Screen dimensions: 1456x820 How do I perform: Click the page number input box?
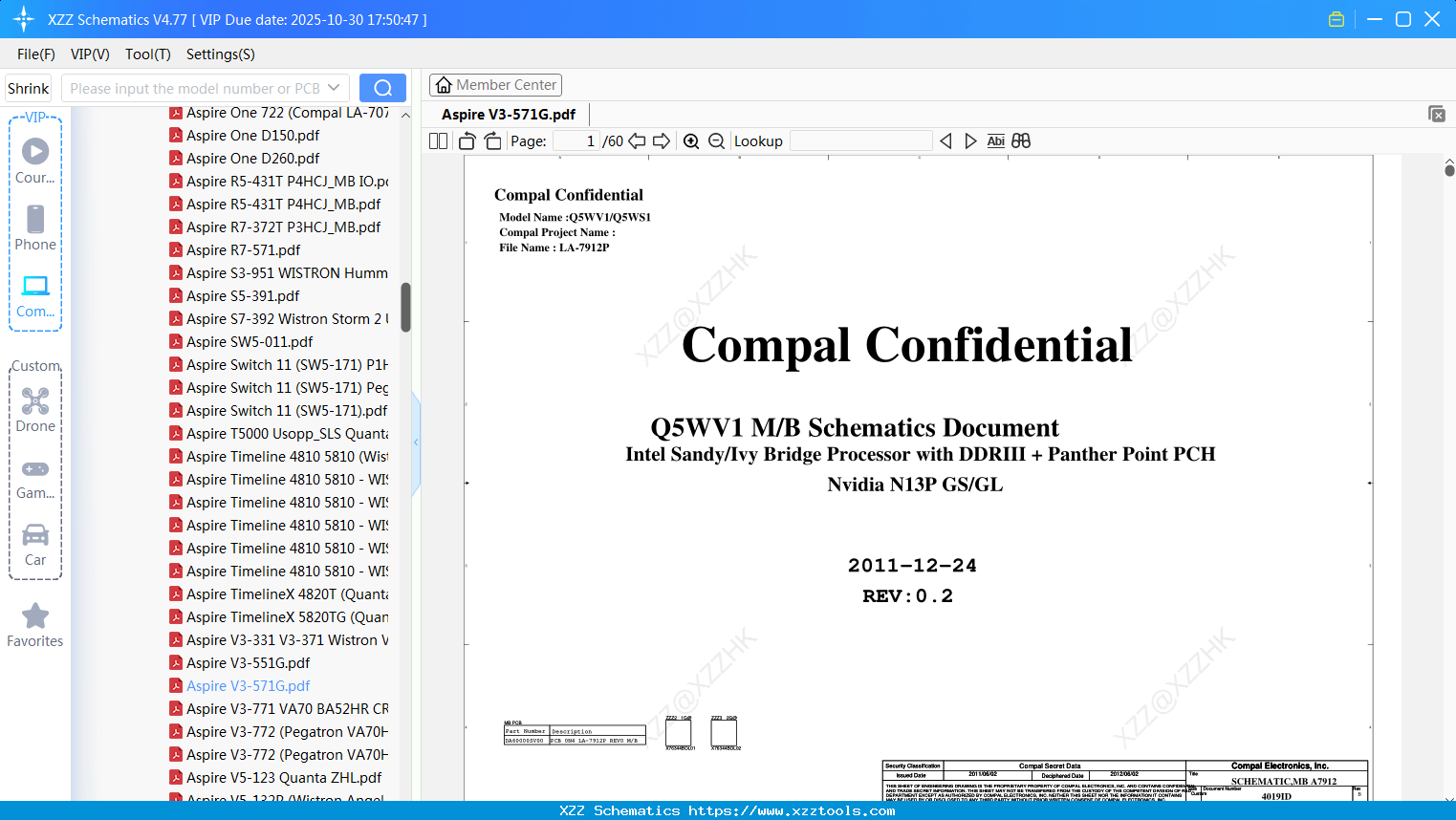(x=576, y=141)
